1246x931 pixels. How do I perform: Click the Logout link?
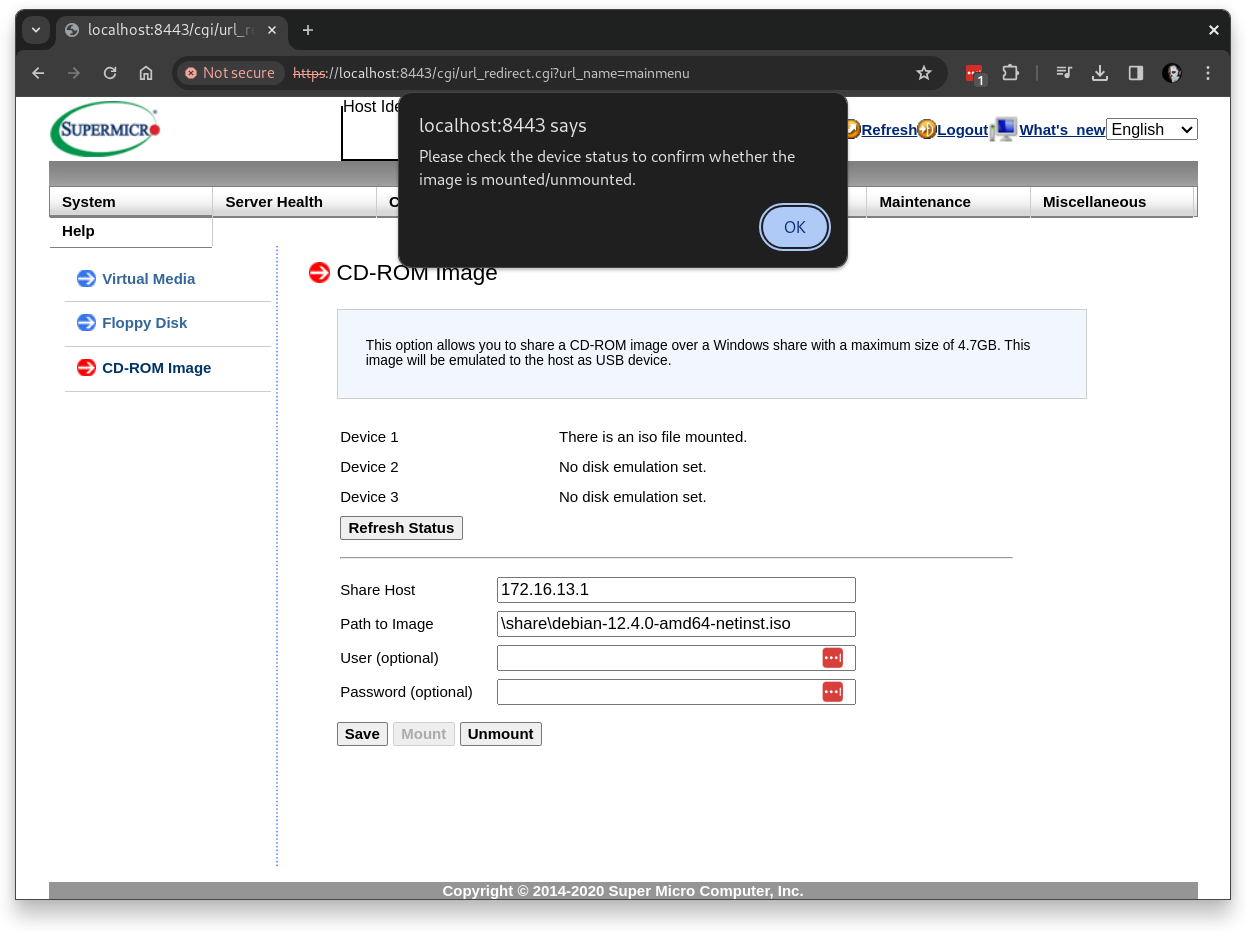(962, 130)
